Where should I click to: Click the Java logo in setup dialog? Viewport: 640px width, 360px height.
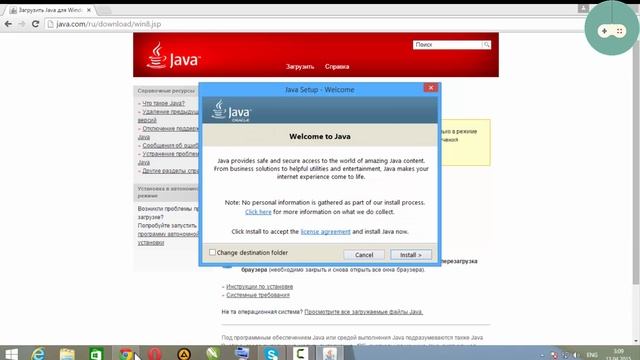[231, 111]
